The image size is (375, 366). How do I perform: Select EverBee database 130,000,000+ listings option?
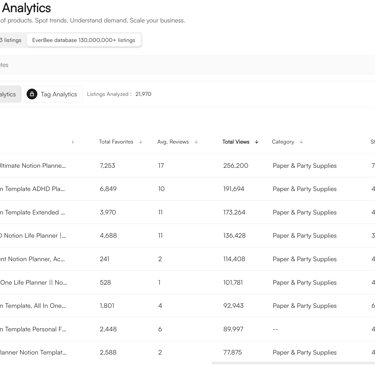pos(84,40)
